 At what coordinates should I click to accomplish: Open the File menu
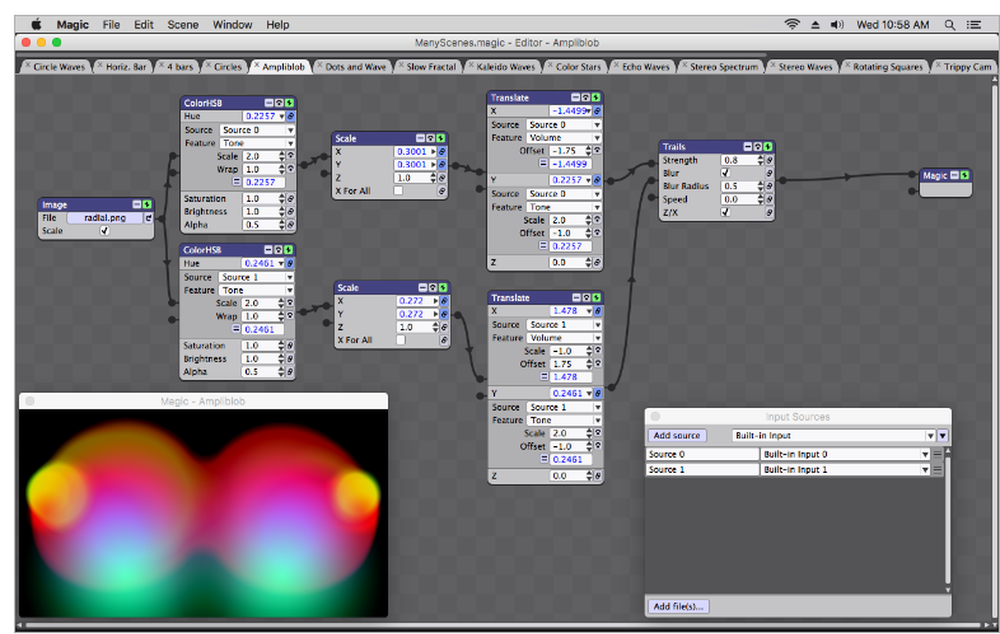pyautogui.click(x=111, y=24)
